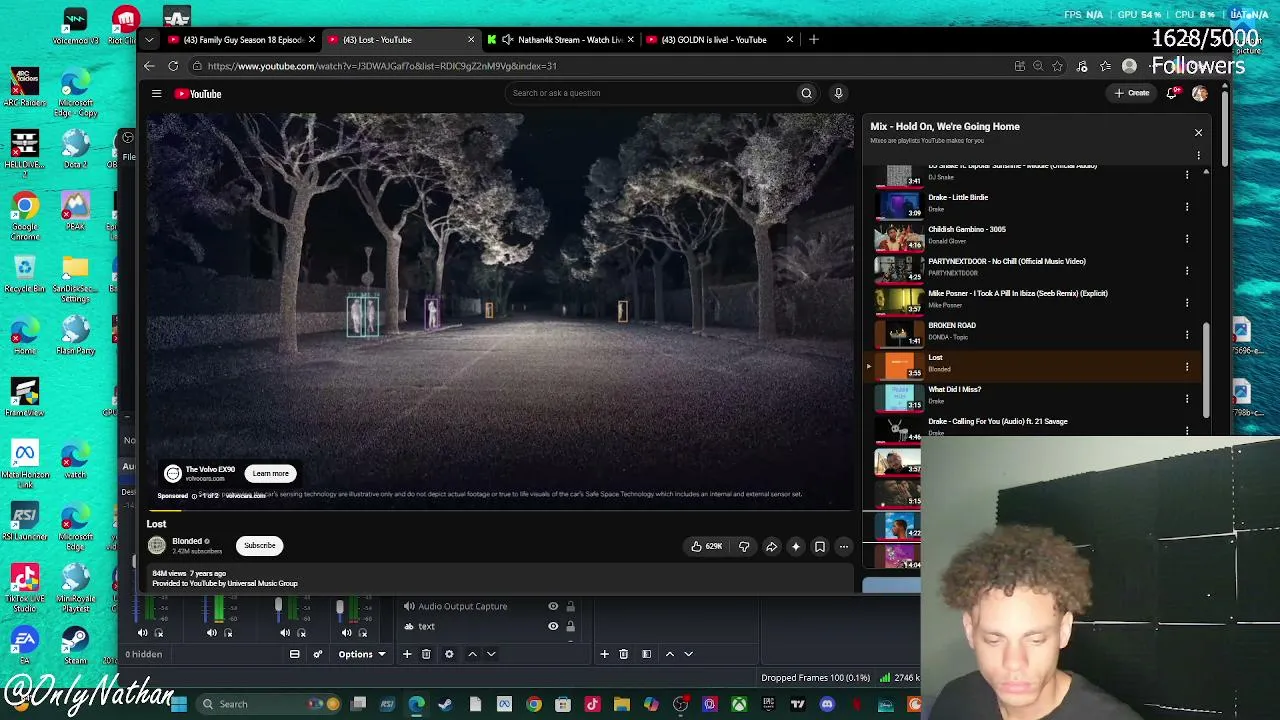Open Google Chrome from the taskbar
This screenshot has width=1280, height=720.
534,704
